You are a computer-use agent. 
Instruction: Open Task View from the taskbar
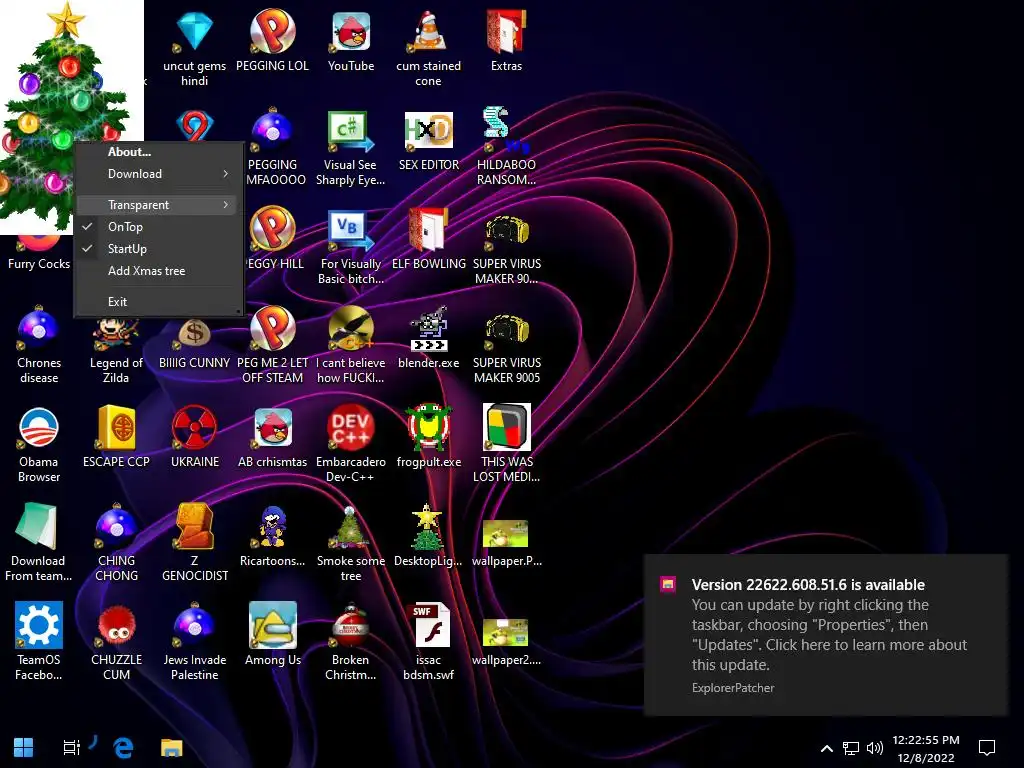point(71,747)
